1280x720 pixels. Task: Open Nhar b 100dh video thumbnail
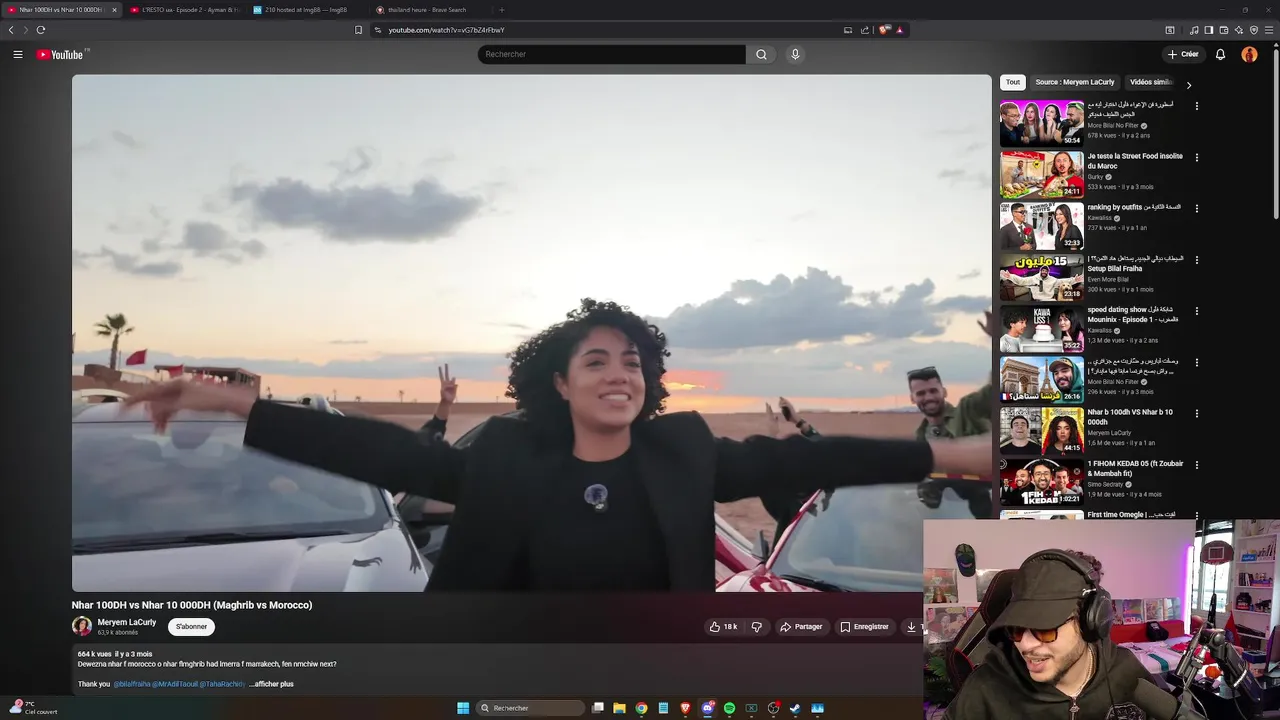pyautogui.click(x=1041, y=430)
